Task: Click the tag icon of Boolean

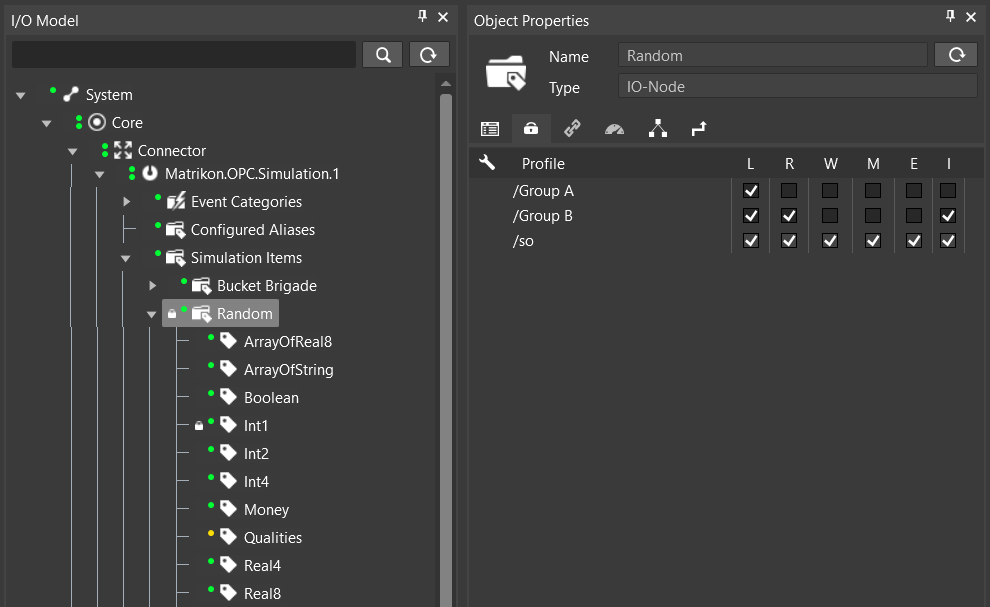Action: (x=228, y=397)
